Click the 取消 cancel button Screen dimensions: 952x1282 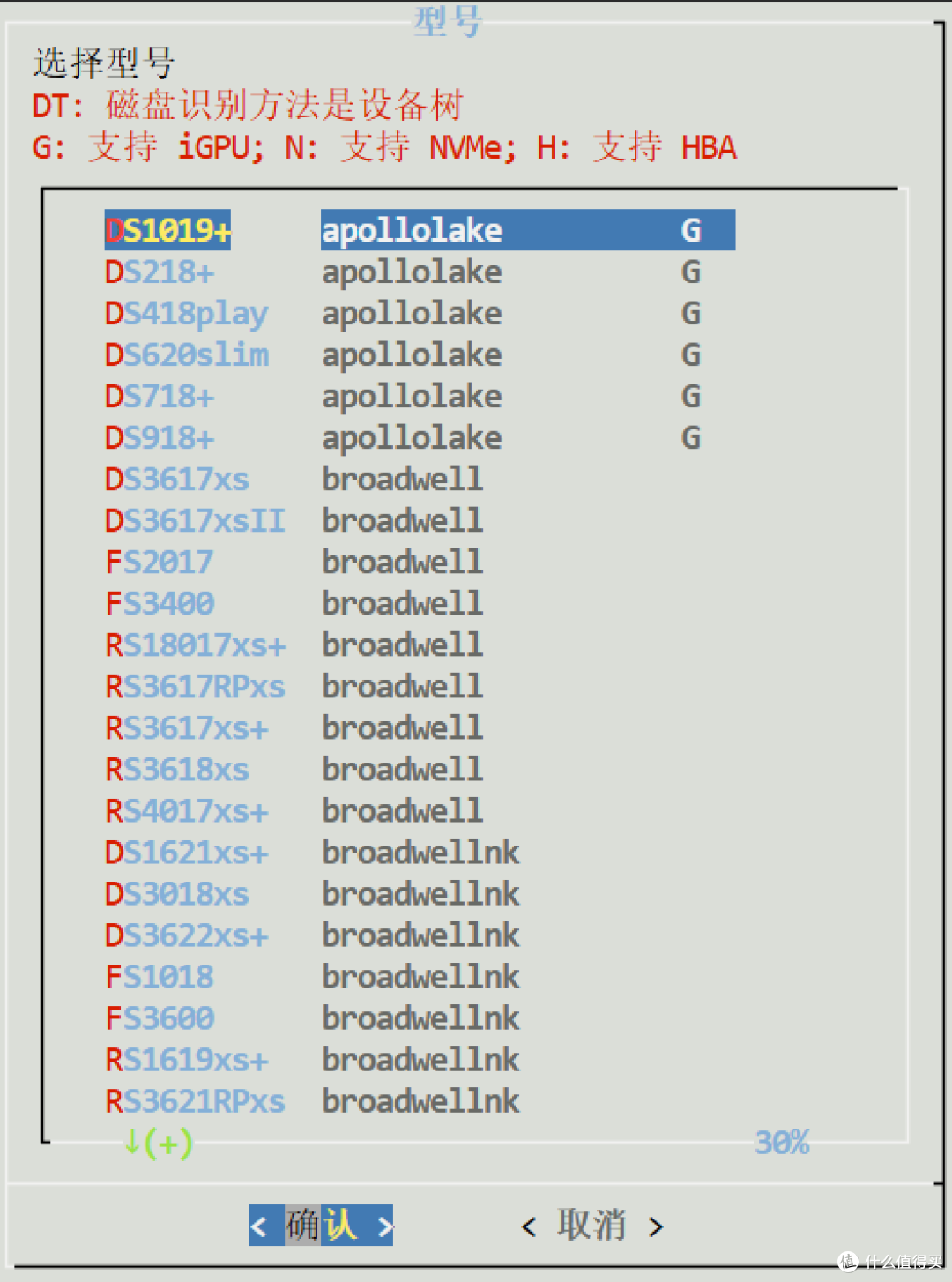[x=591, y=1226]
